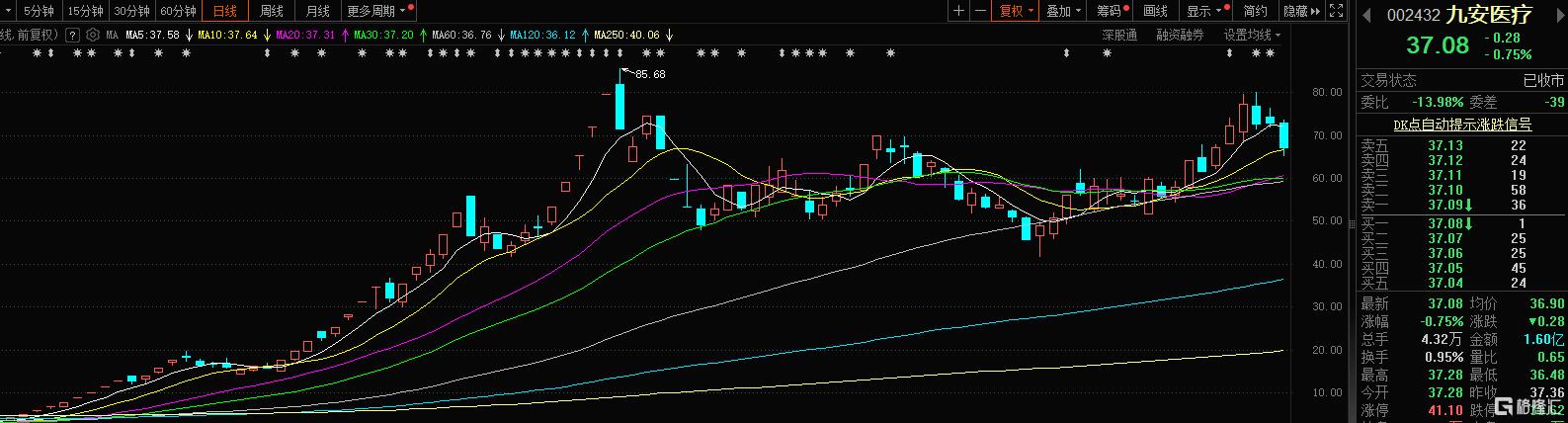Switch to 60分钟 period
The width and height of the screenshot is (1568, 423).
coord(178,11)
